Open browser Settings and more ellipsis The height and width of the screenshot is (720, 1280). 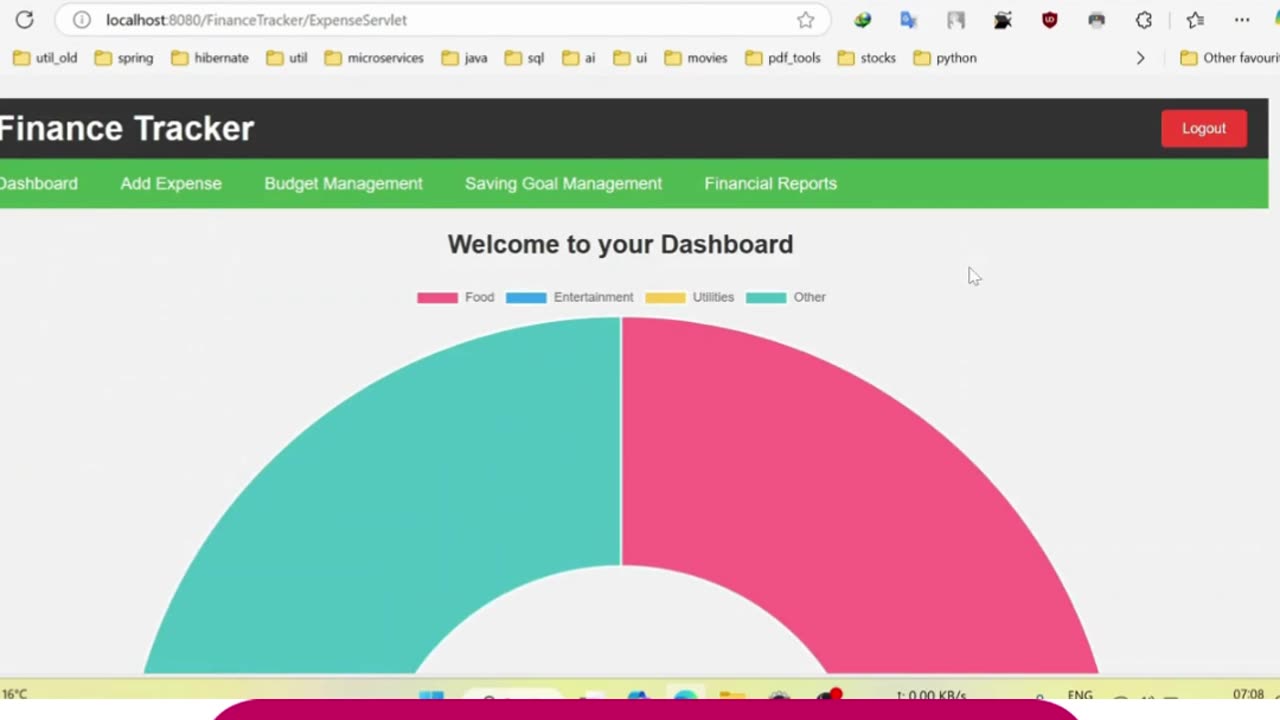(1242, 20)
